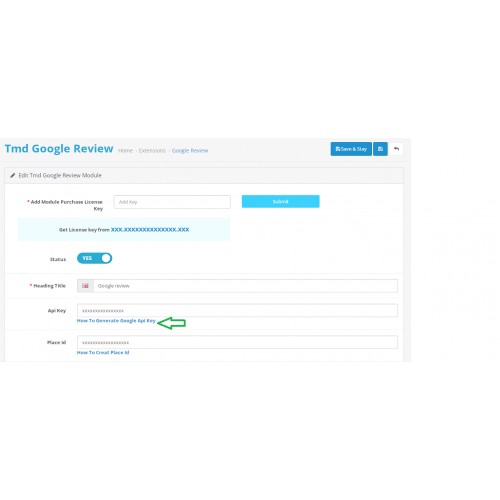Click the Tmd Google Review page title

(x=59, y=148)
